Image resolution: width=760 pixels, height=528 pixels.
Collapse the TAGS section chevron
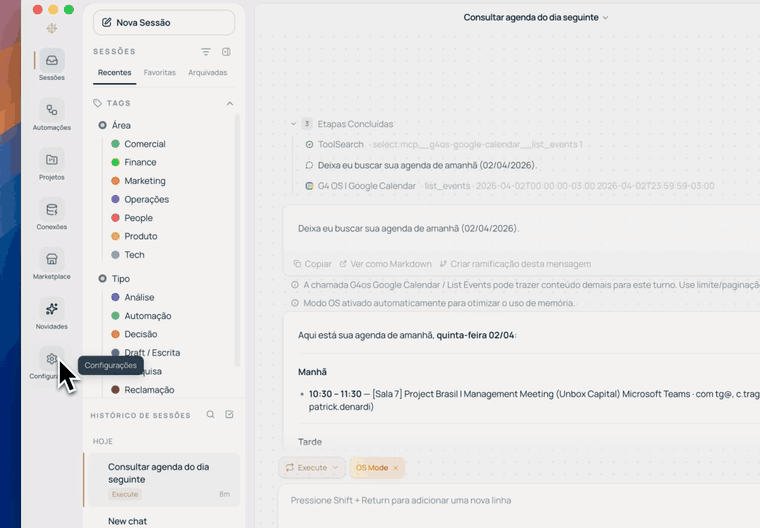[230, 103]
